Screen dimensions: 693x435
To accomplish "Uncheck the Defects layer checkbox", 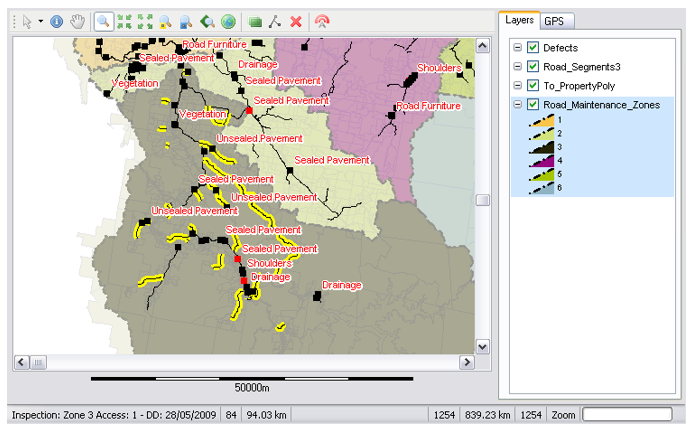I will (x=533, y=48).
